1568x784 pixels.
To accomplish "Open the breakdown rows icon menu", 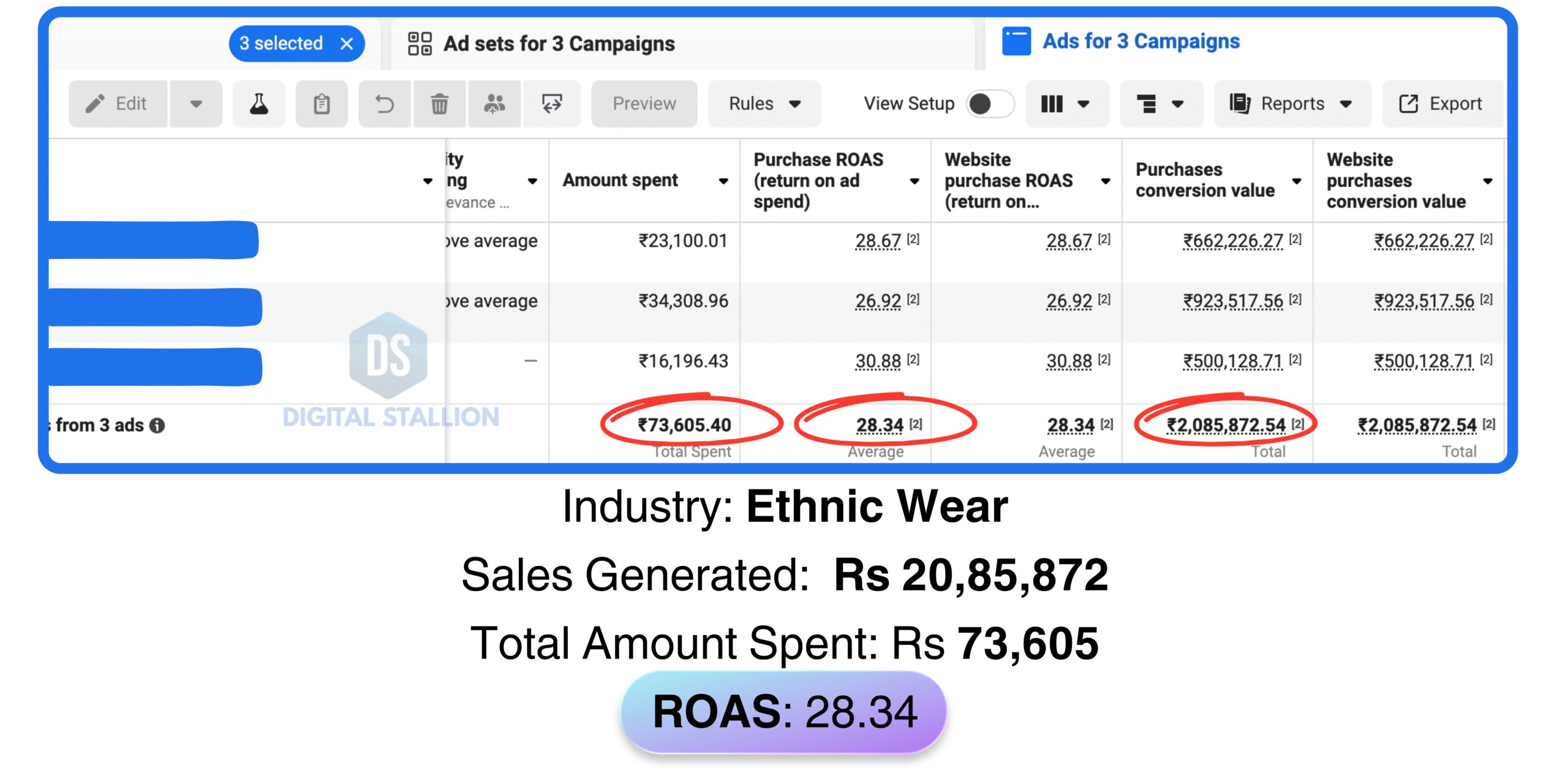I will (x=1160, y=104).
